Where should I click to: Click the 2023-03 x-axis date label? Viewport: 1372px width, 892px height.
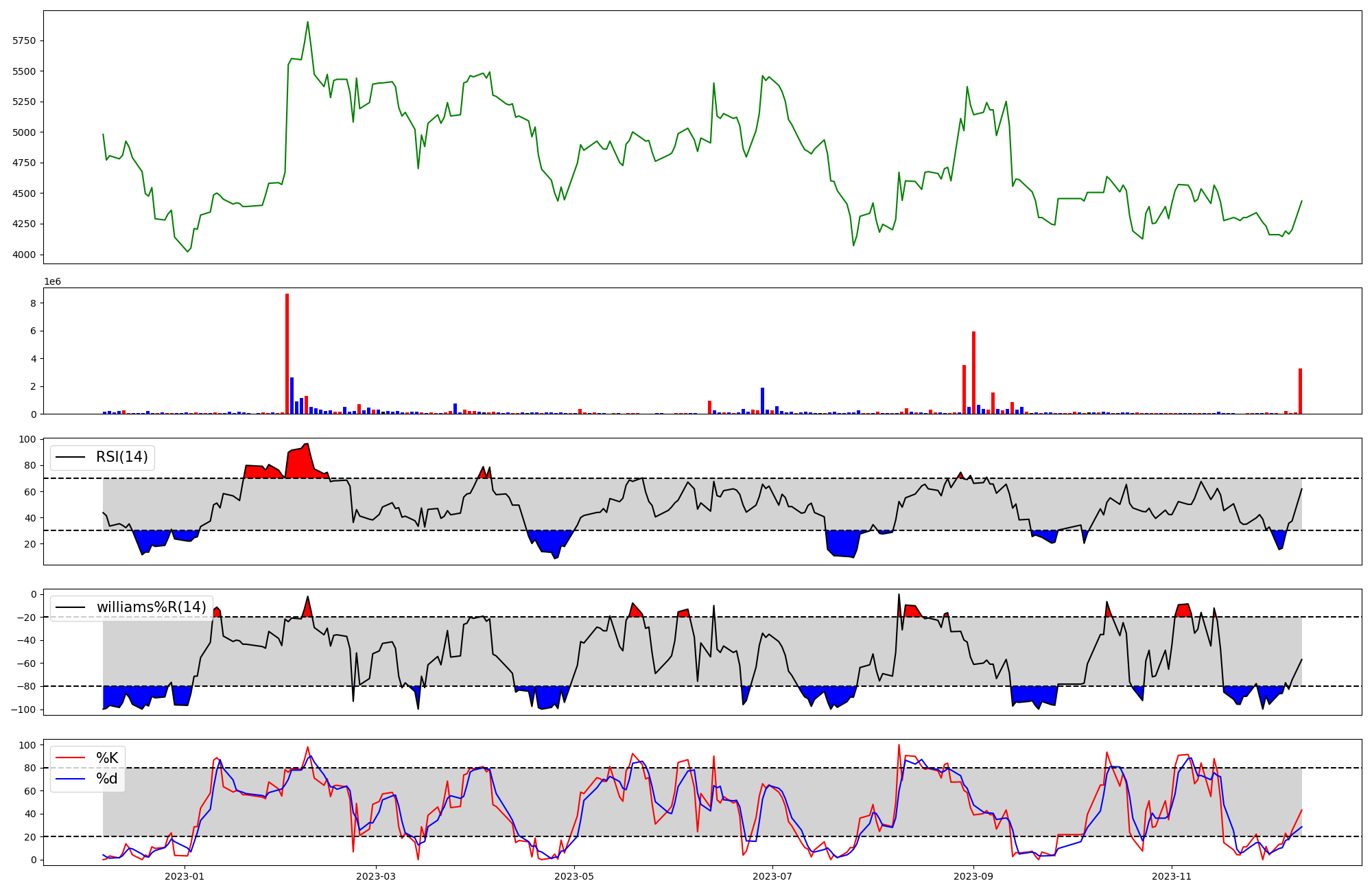point(376,876)
